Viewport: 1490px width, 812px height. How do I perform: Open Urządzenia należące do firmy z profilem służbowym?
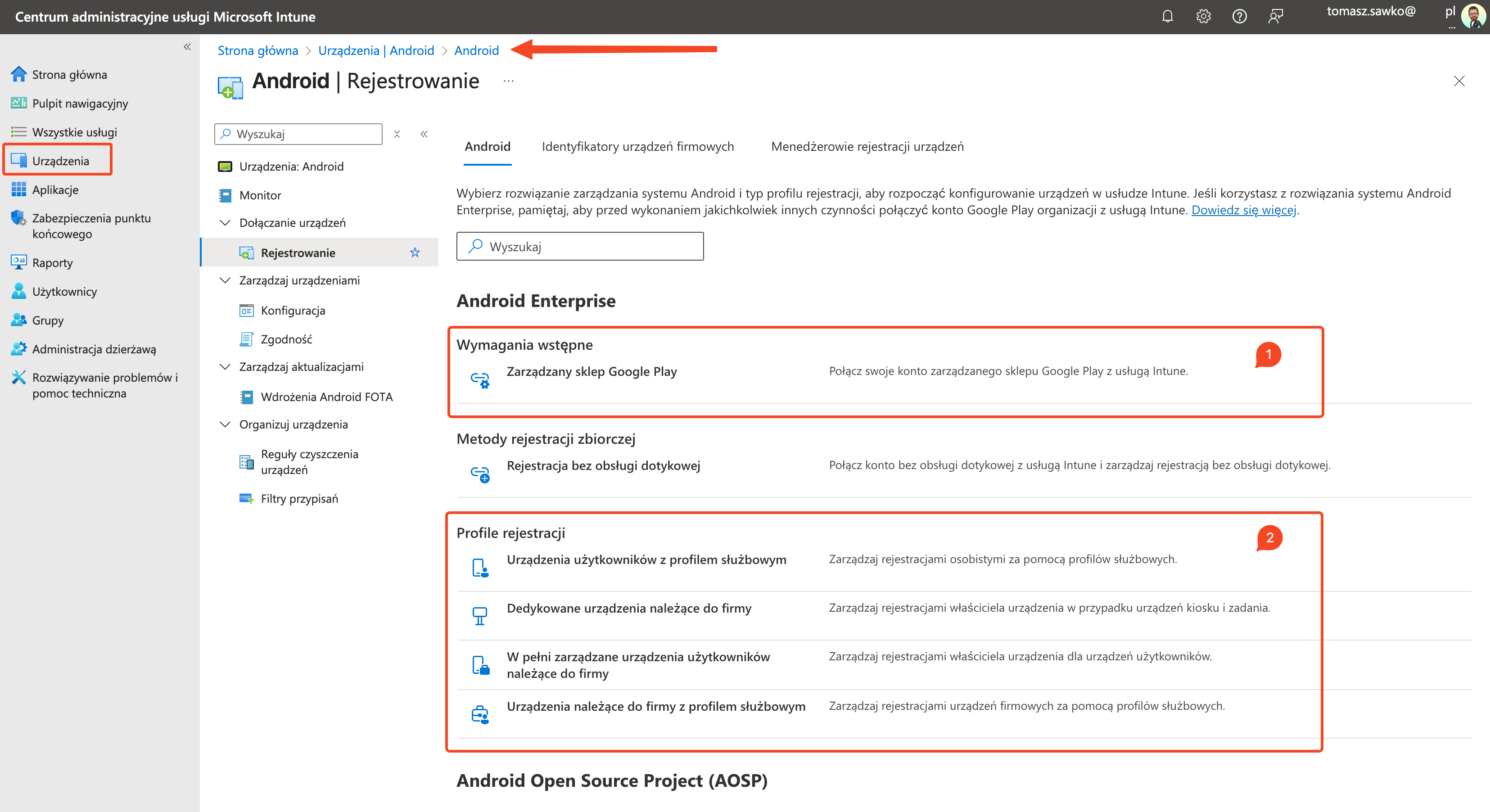click(656, 706)
